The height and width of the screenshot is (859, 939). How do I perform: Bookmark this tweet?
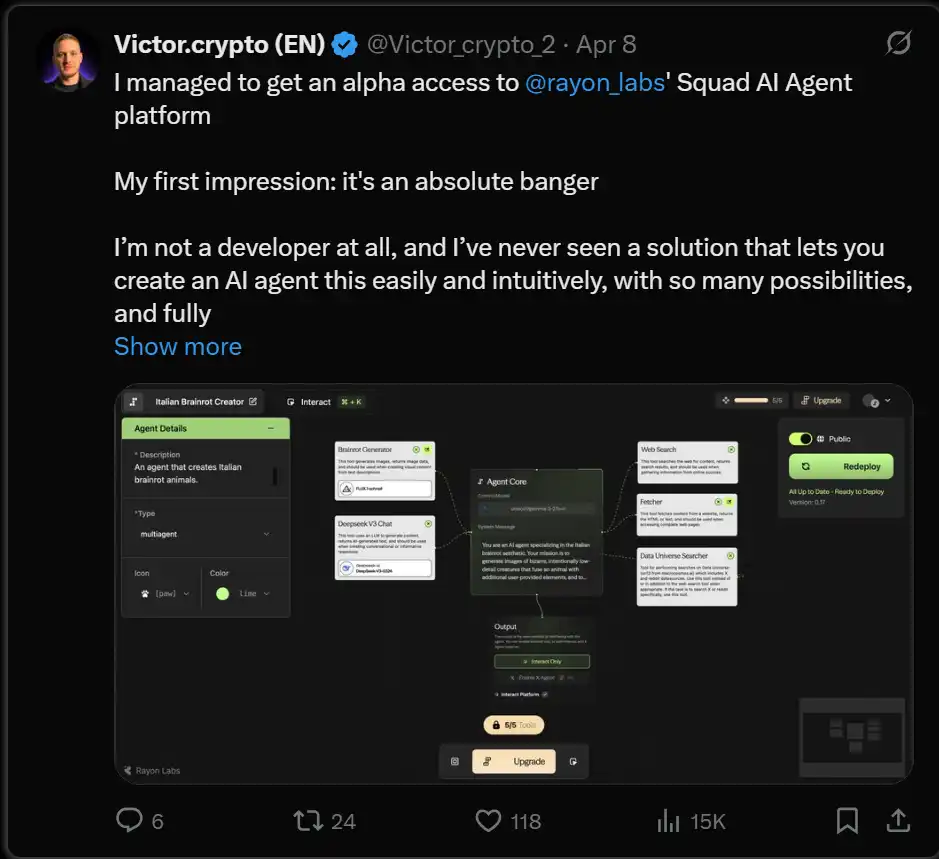click(847, 821)
